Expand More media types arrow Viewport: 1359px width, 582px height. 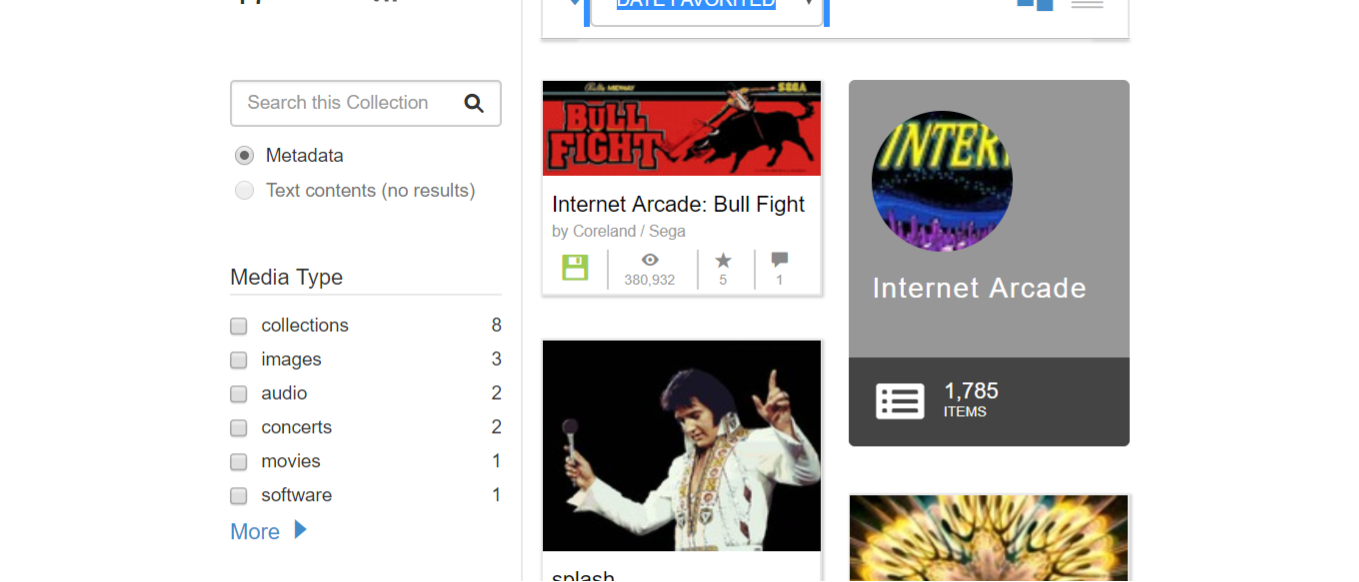300,530
